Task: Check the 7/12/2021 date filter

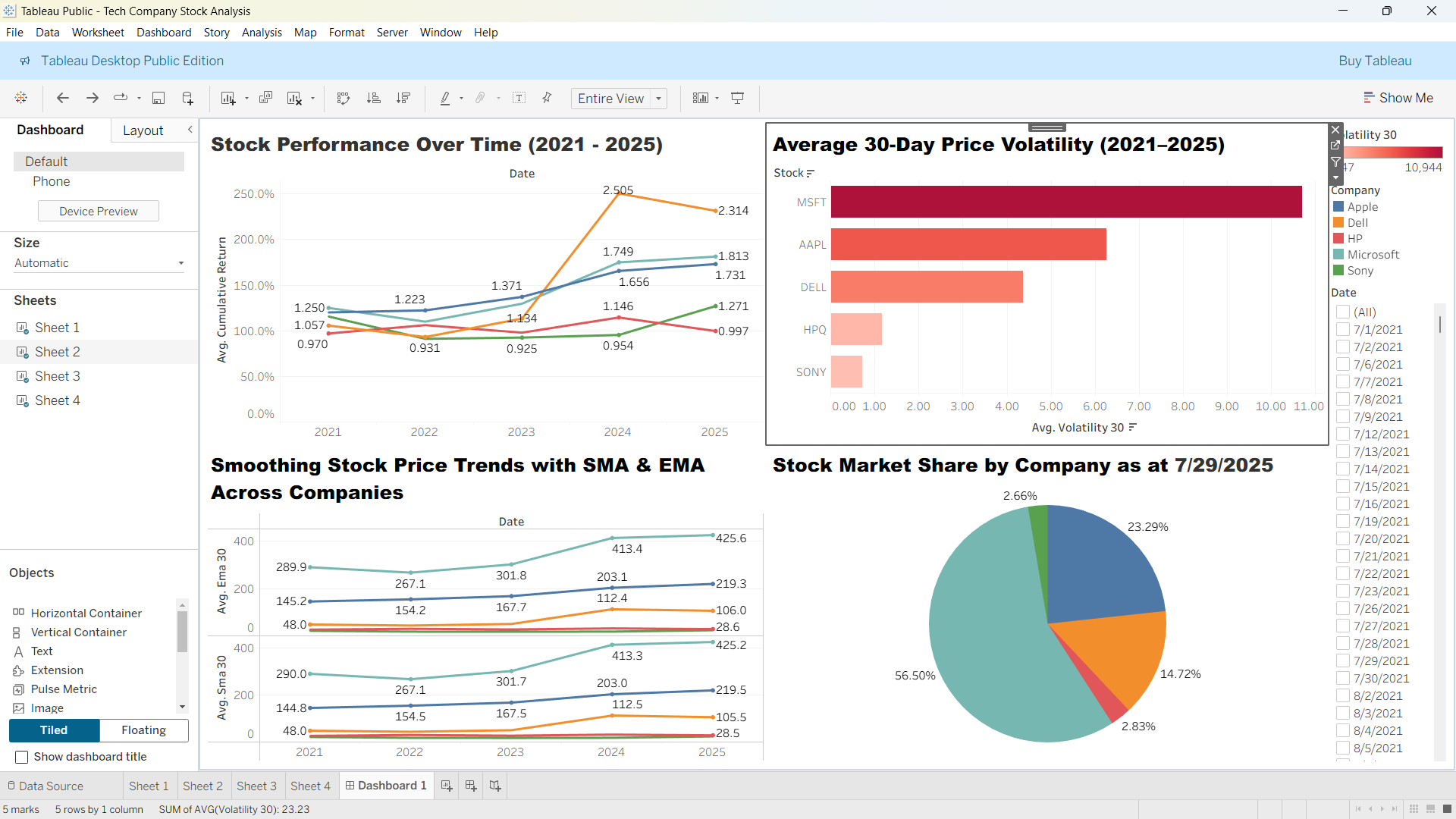Action: (1343, 434)
